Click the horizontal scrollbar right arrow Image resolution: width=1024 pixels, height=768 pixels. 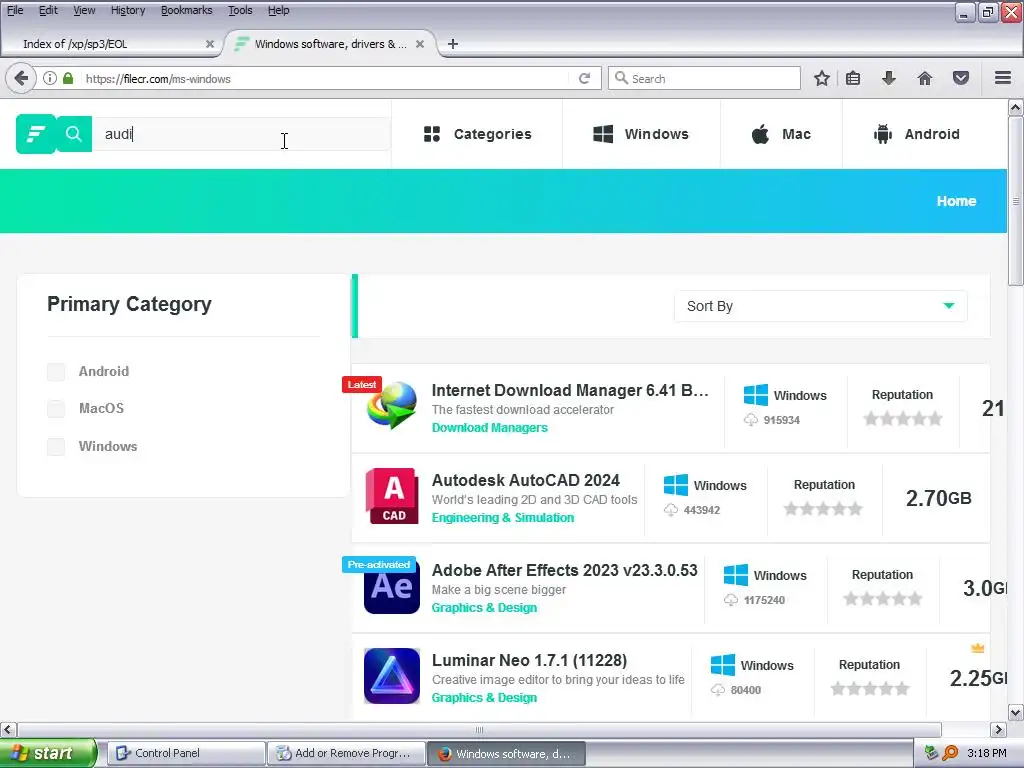click(x=999, y=729)
